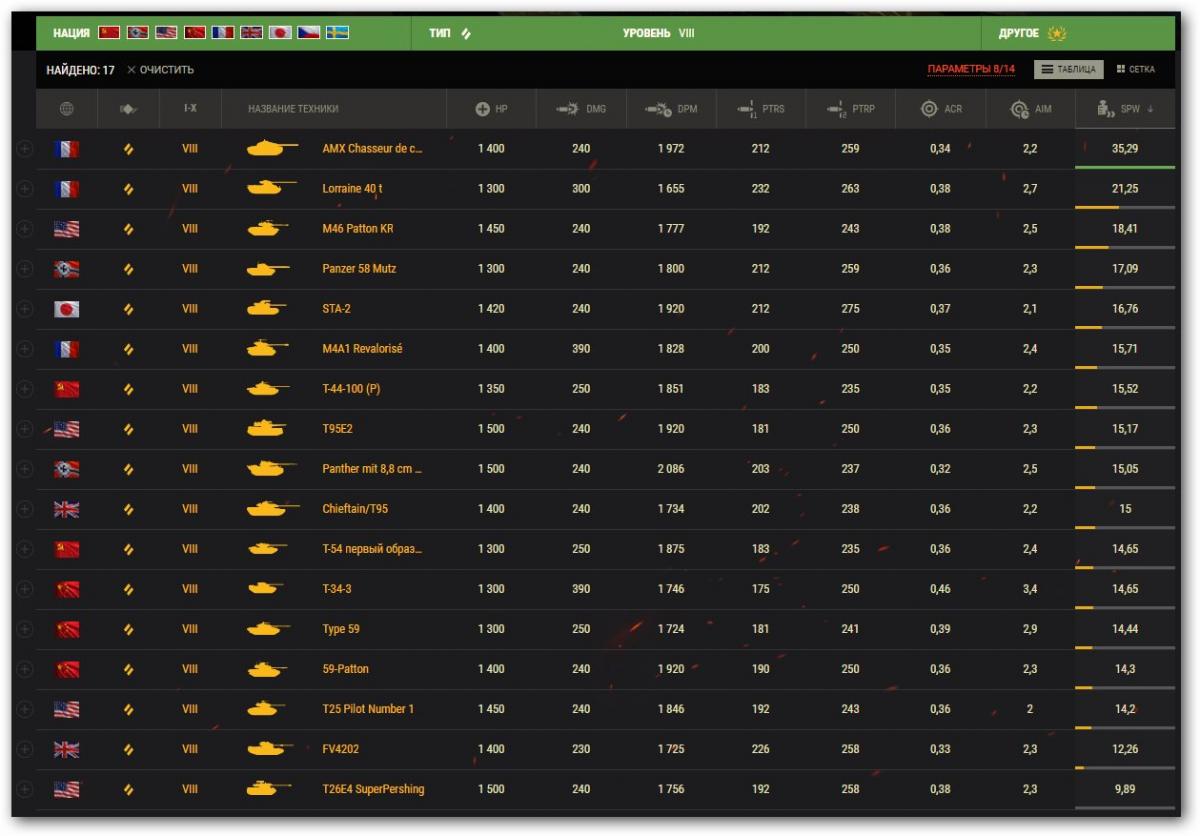The image size is (1200, 836).
Task: Click the НАЙДЕНО: 17 results counter
Action: 80,70
